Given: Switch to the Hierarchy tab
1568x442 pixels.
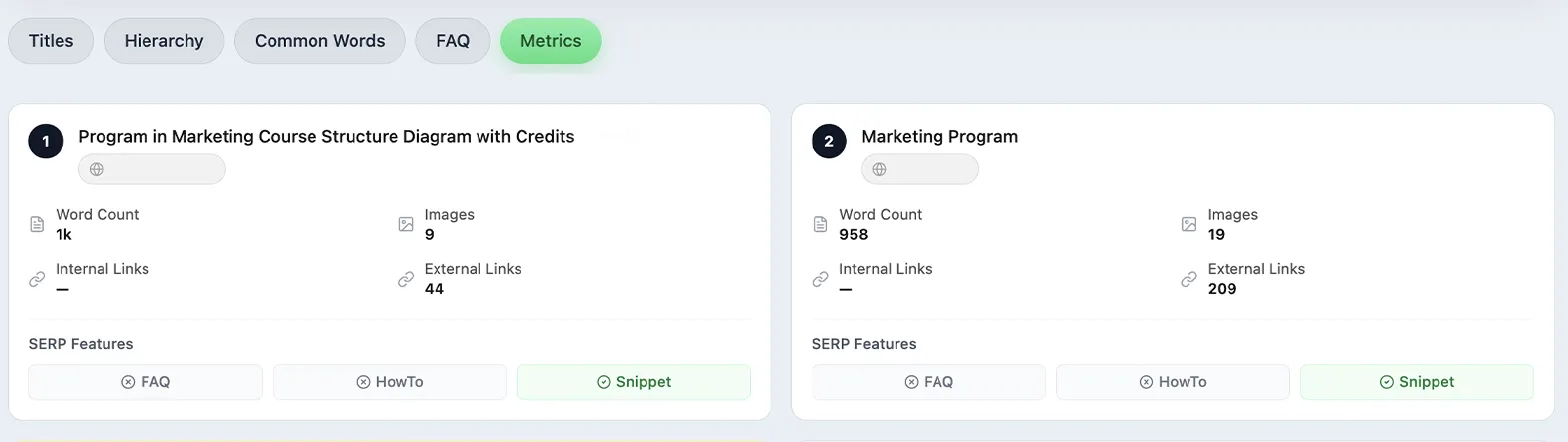Looking at the screenshot, I should (164, 41).
